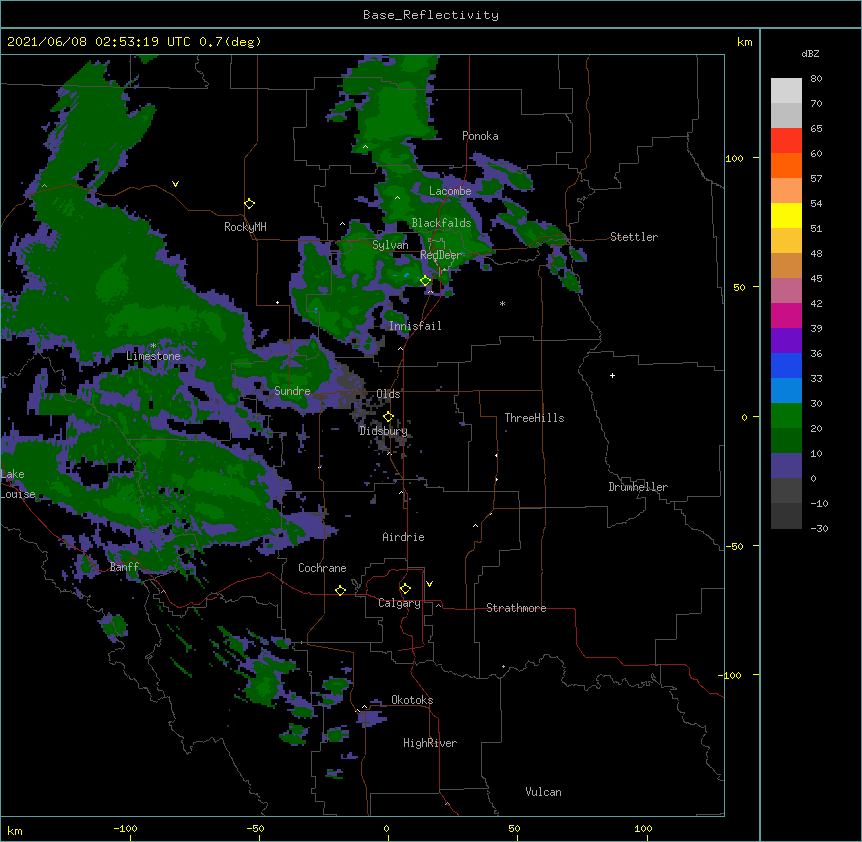Image resolution: width=862 pixels, height=842 pixels.
Task: Click the yellow diamond marker above Calgary
Action: point(405,589)
